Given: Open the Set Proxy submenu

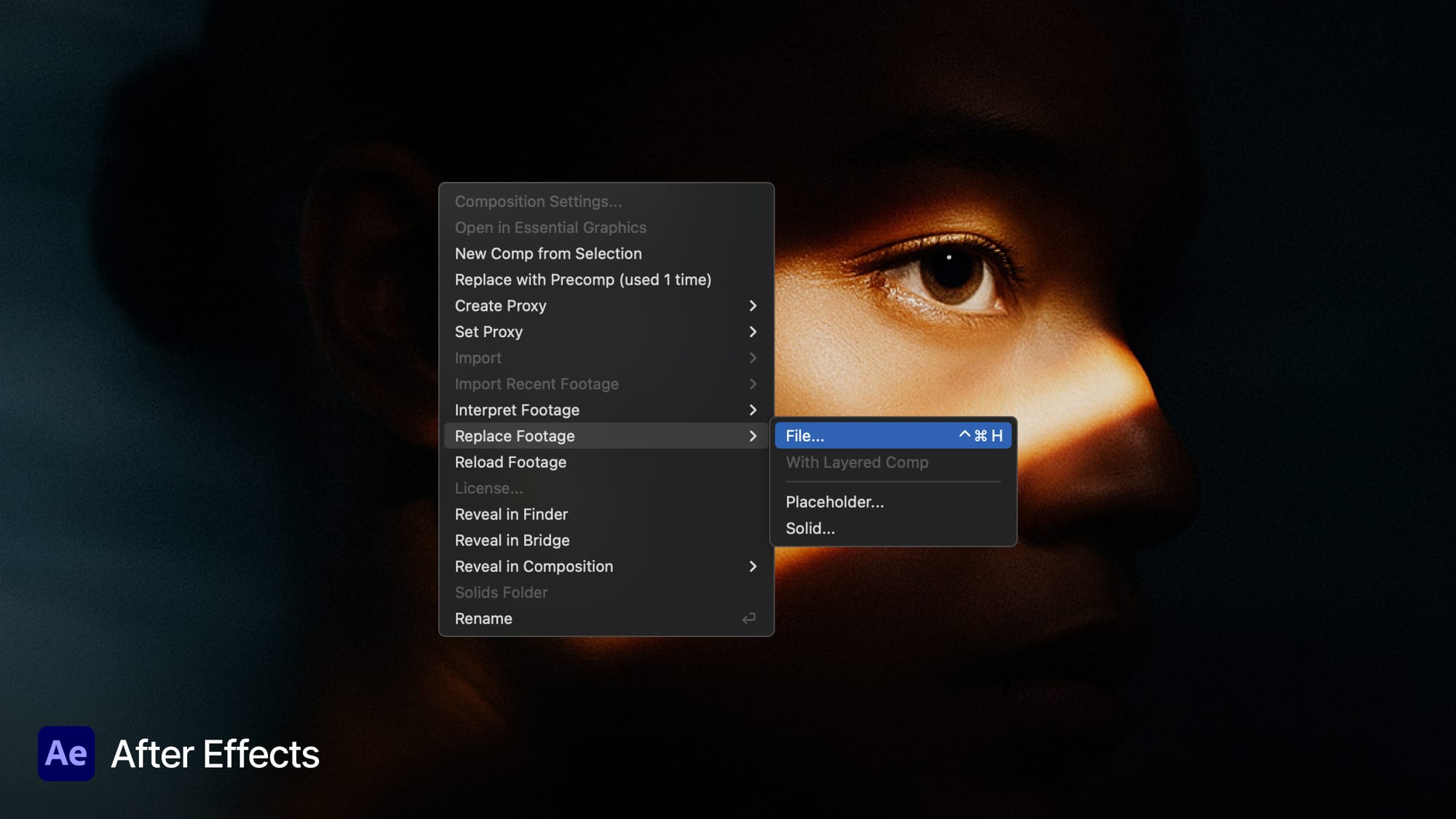Looking at the screenshot, I should [753, 332].
